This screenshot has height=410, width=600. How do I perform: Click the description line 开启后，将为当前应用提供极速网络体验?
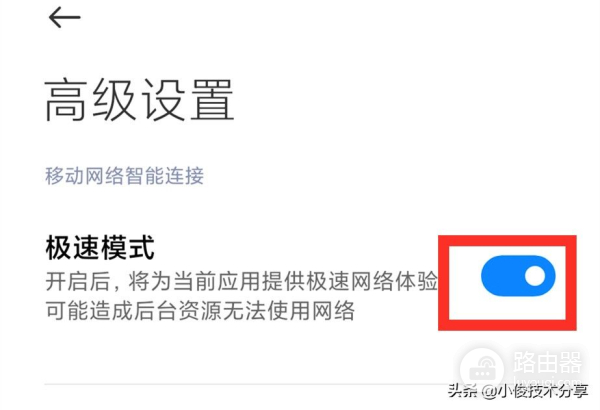tap(241, 281)
